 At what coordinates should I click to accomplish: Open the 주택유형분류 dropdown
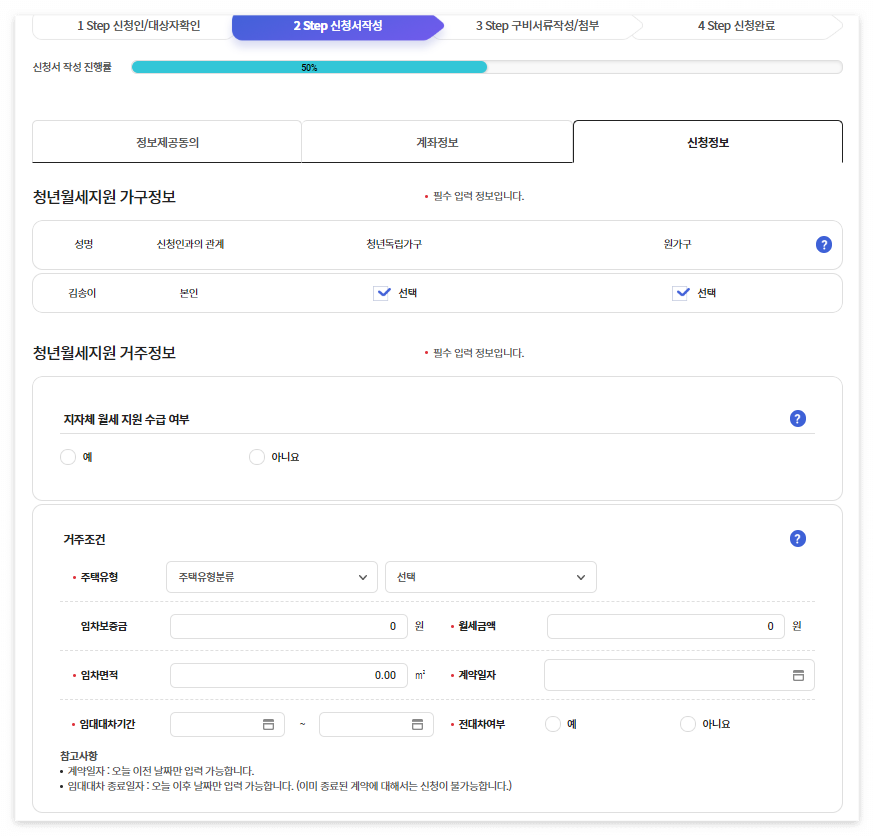click(270, 577)
